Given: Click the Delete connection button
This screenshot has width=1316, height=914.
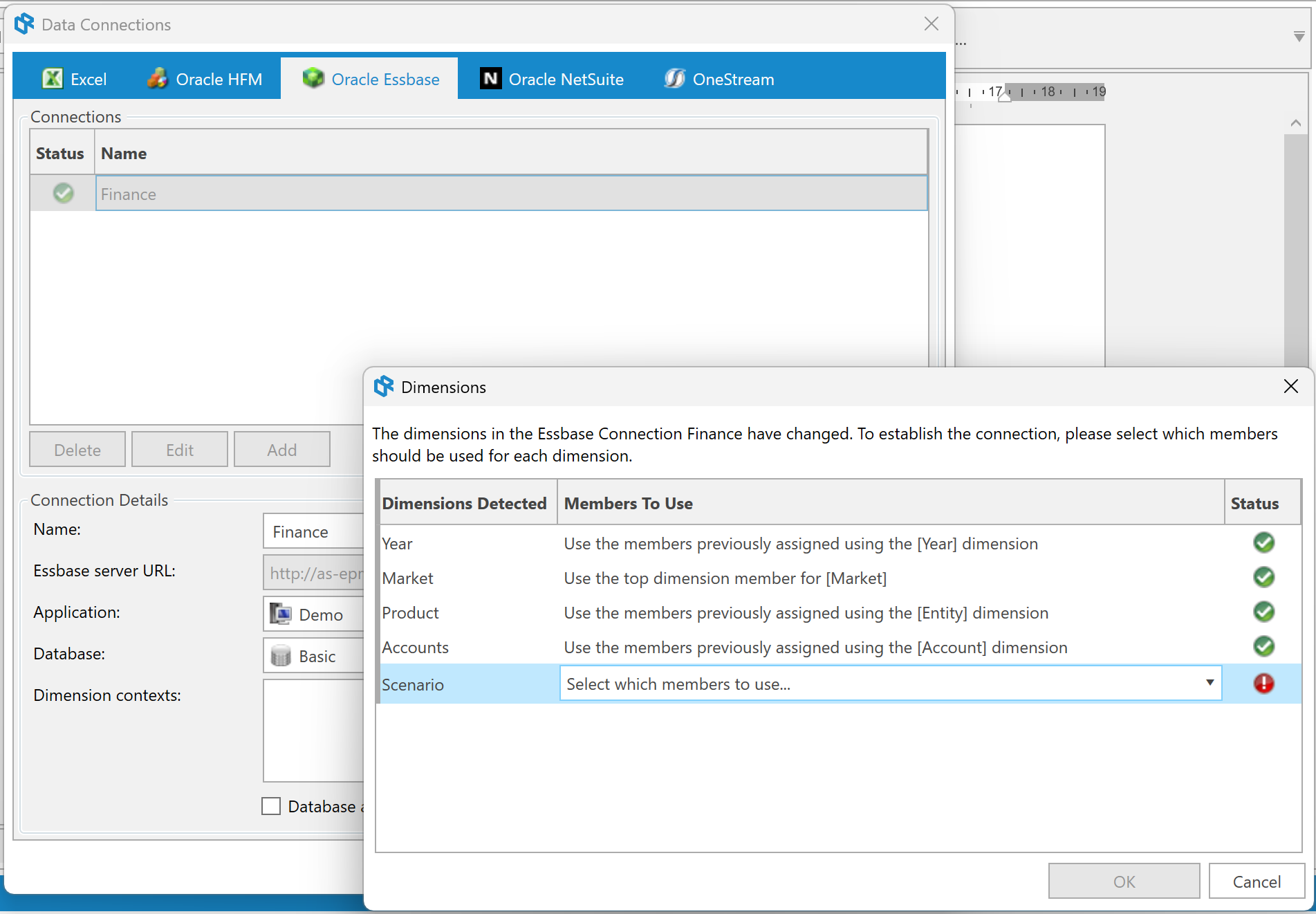Looking at the screenshot, I should 77,450.
